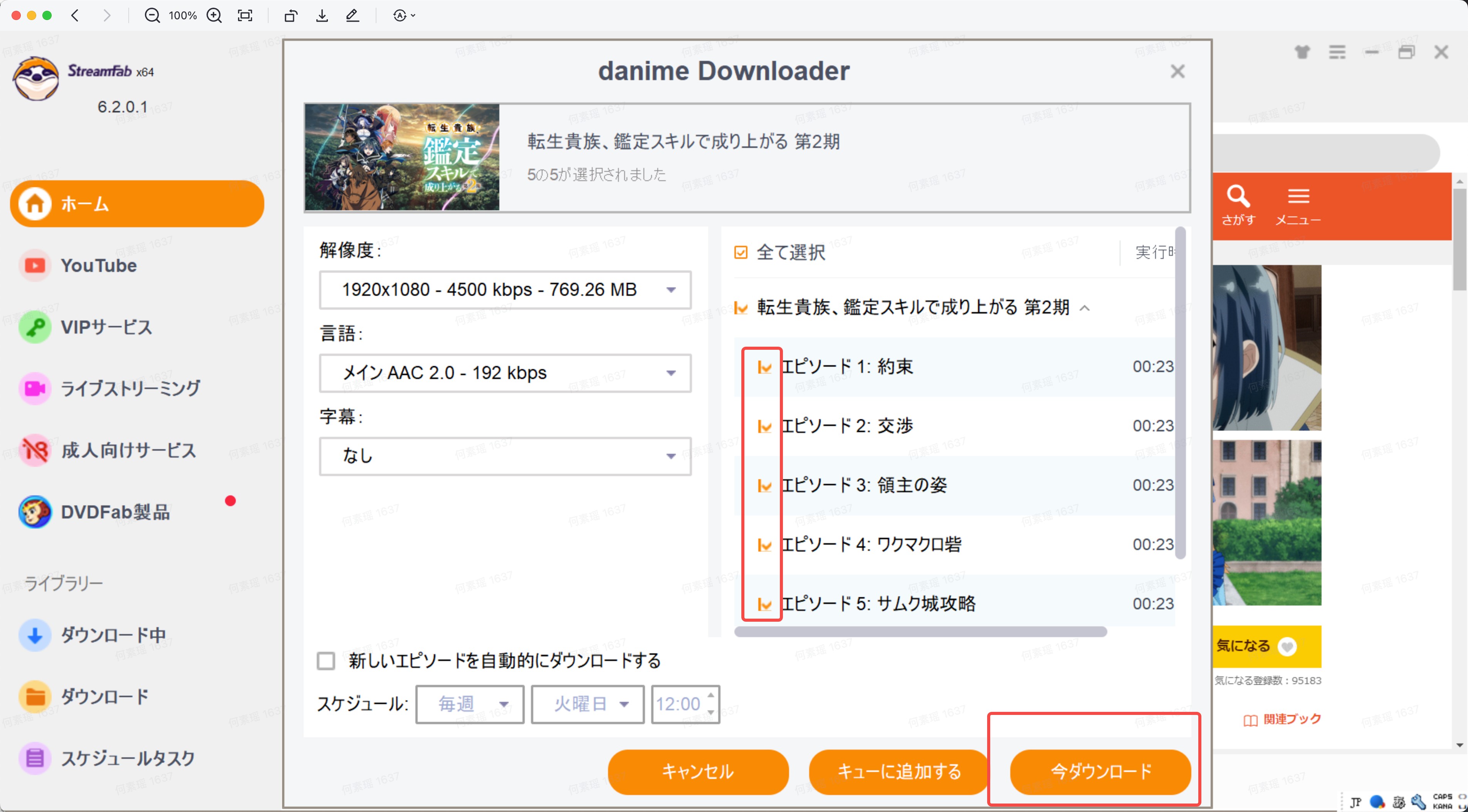Image resolution: width=1468 pixels, height=812 pixels.
Task: Open YouTube in the sidebar
Action: 98,265
